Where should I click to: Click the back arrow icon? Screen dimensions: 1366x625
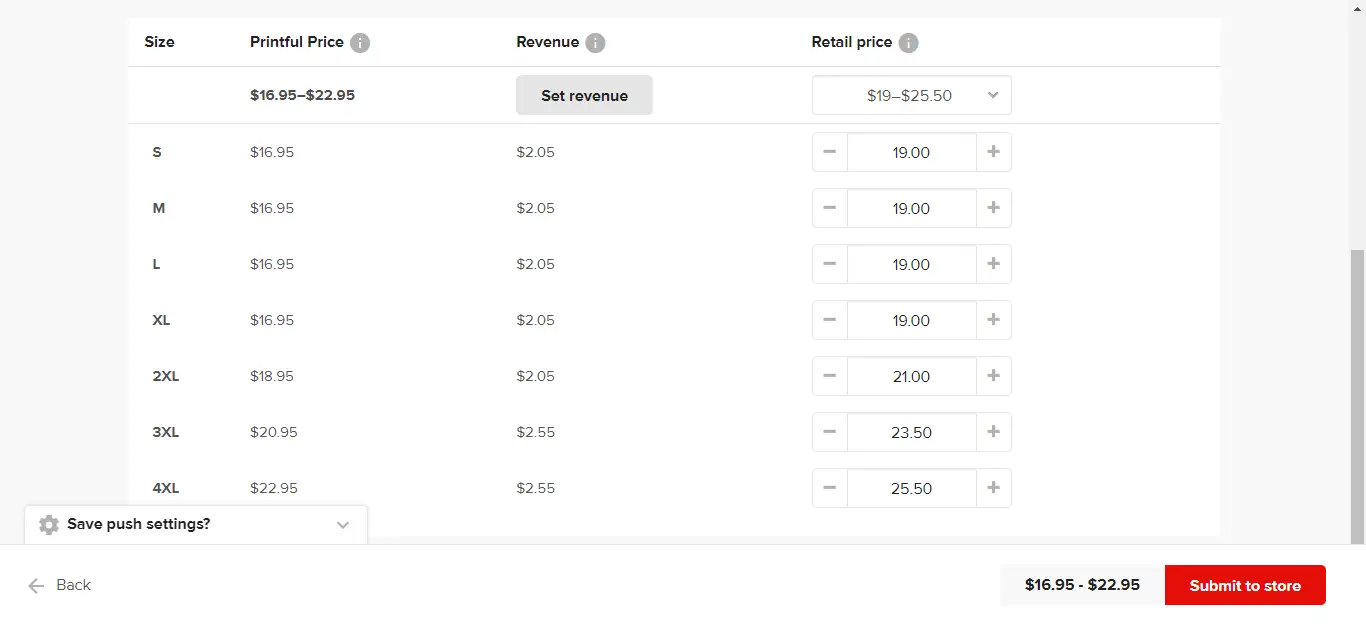pyautogui.click(x=37, y=586)
